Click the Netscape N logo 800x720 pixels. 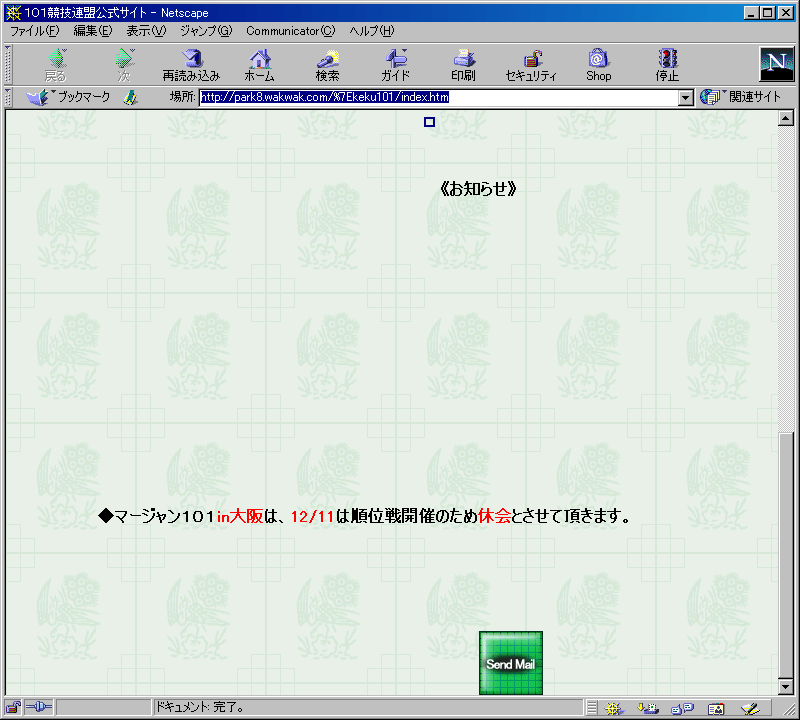tap(777, 64)
